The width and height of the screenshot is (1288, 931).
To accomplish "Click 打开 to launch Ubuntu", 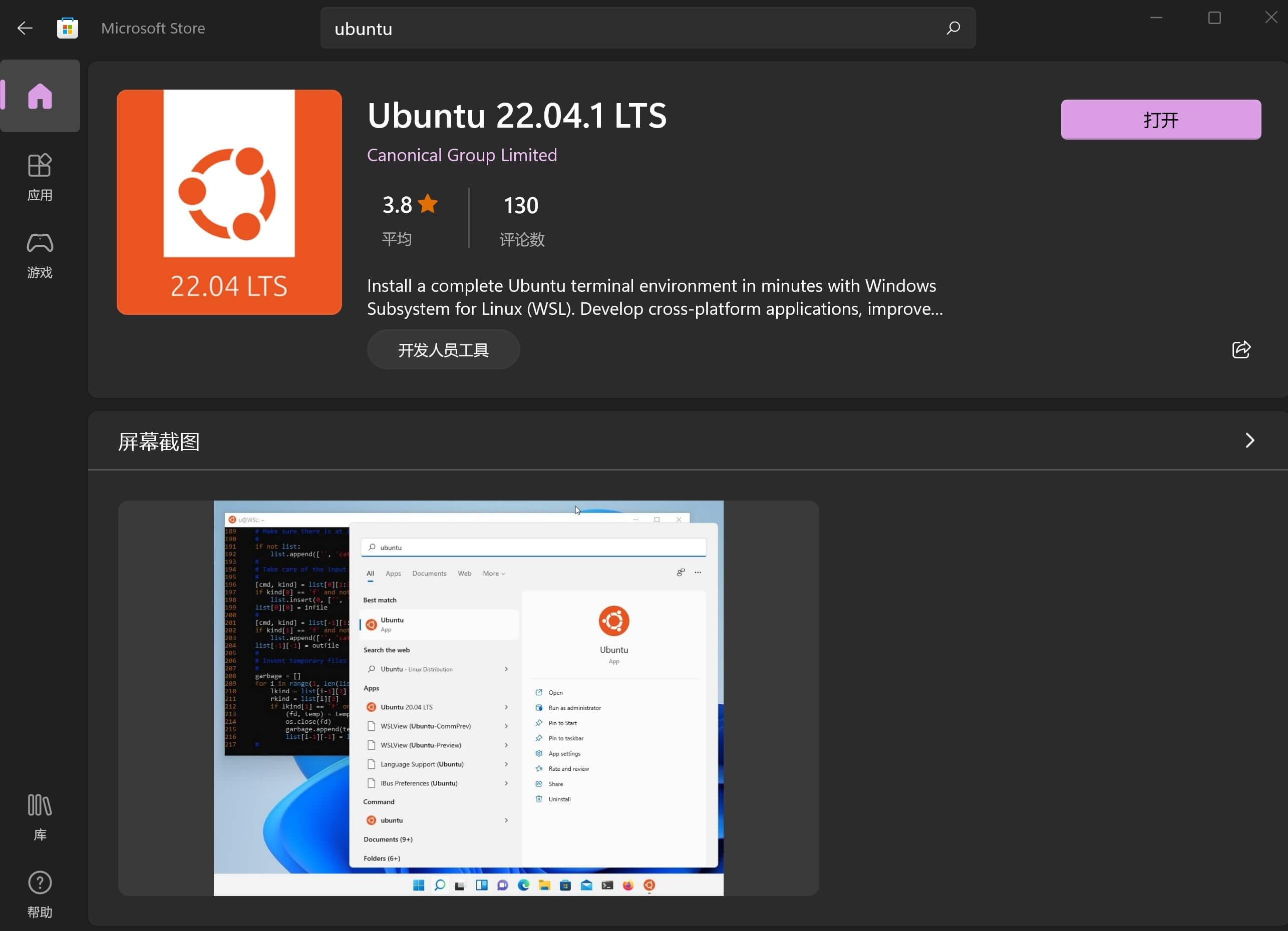I will (1160, 119).
